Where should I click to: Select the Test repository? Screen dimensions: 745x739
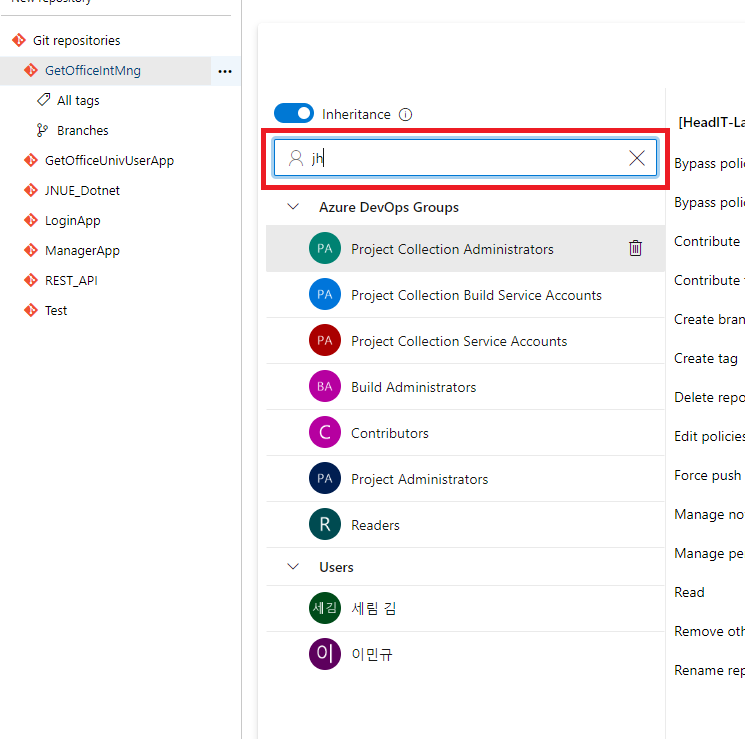(x=56, y=311)
